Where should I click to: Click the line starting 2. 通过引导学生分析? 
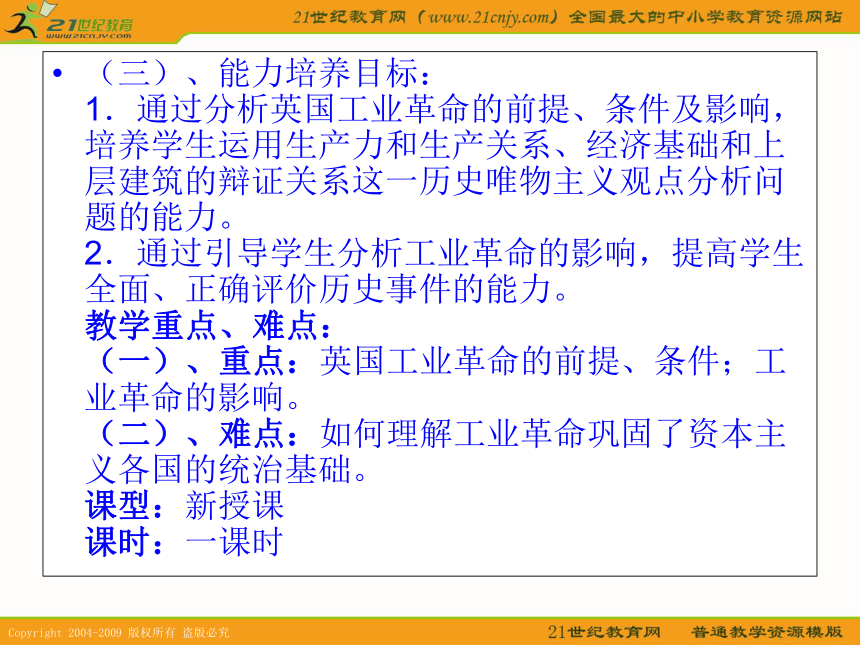point(444,253)
